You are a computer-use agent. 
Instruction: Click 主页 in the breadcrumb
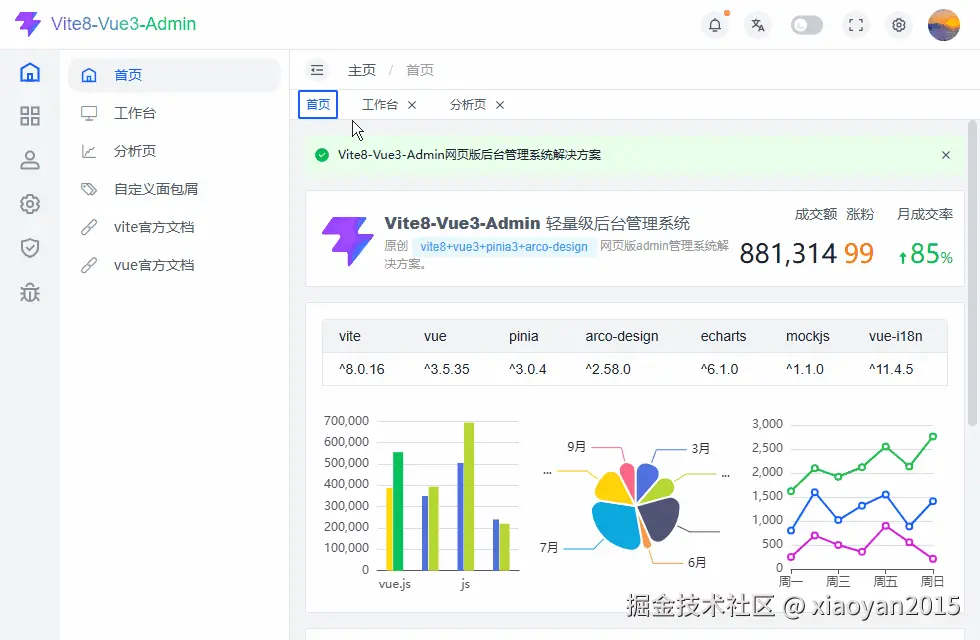click(362, 70)
